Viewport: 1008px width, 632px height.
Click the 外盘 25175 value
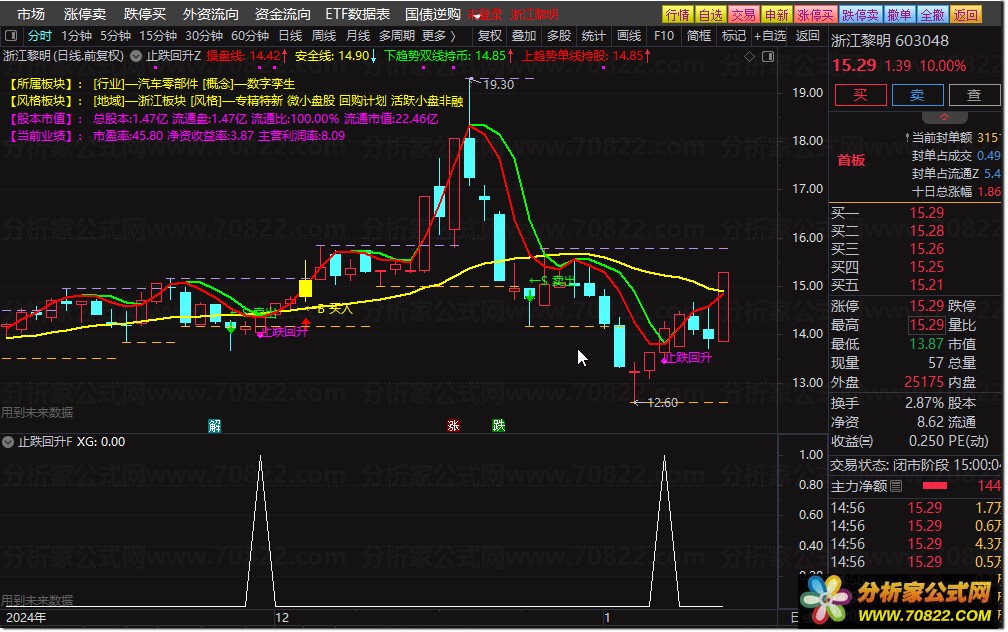tap(924, 382)
